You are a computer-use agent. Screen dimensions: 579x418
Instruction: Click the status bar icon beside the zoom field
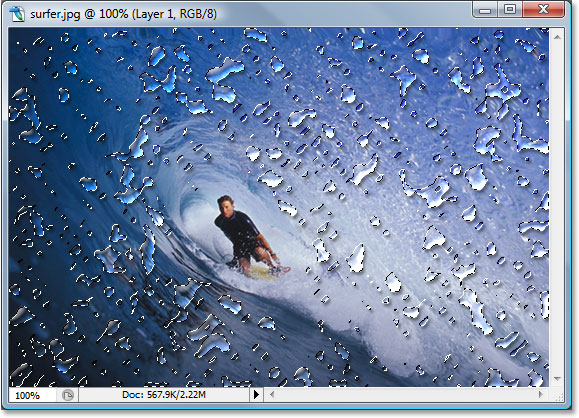tap(68, 395)
